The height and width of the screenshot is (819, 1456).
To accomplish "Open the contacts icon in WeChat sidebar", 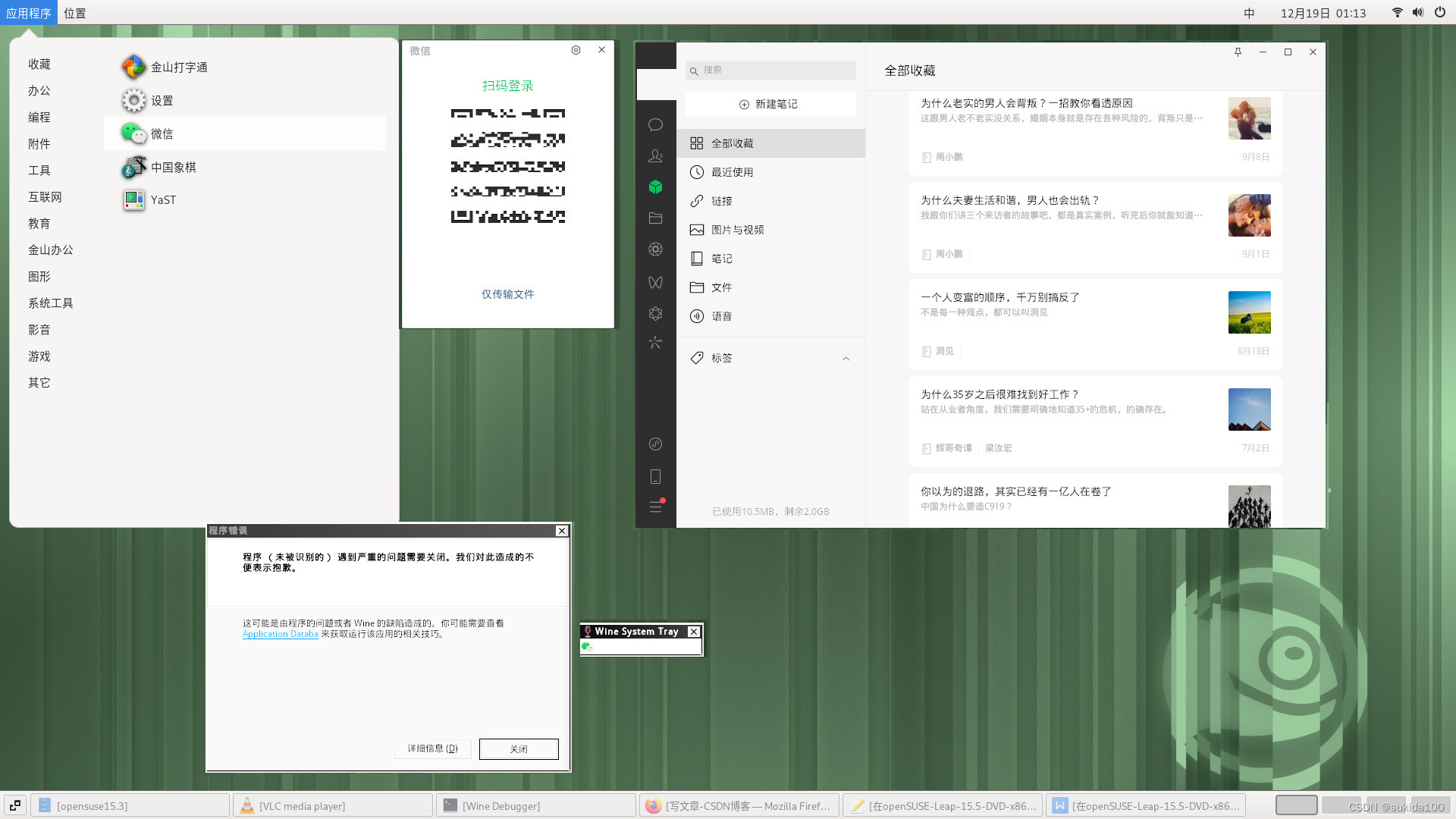I will click(x=655, y=155).
